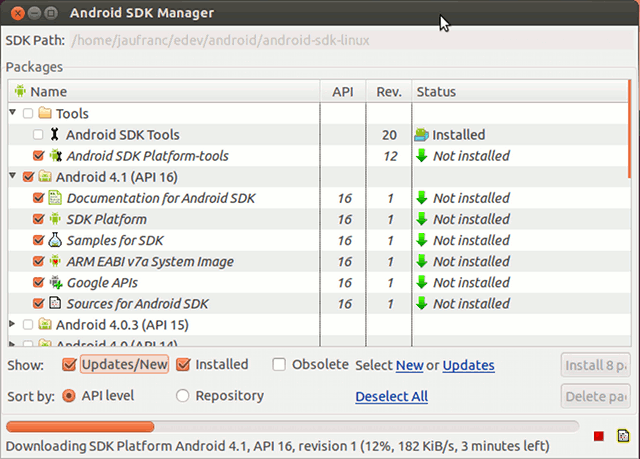Screen dimensions: 640x459
Task: Click the Android 4.1 (API 16) folder icon
Action: [45, 176]
